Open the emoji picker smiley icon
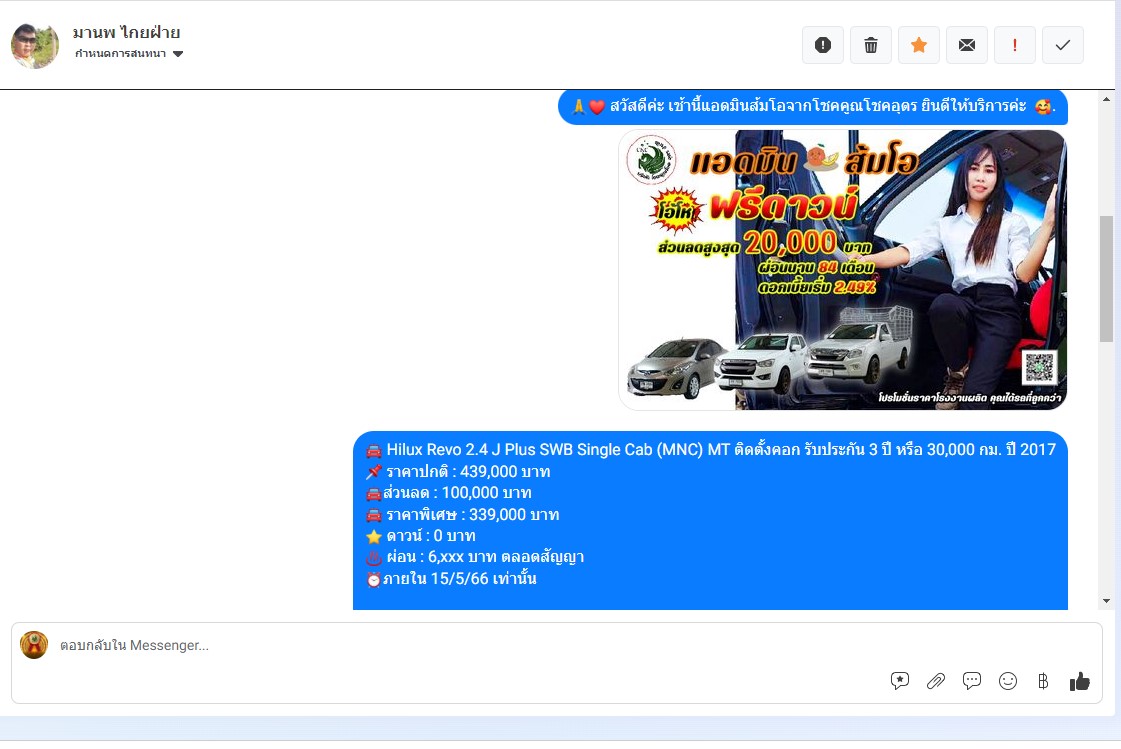Viewport: 1121px width, 749px height. click(x=1007, y=681)
